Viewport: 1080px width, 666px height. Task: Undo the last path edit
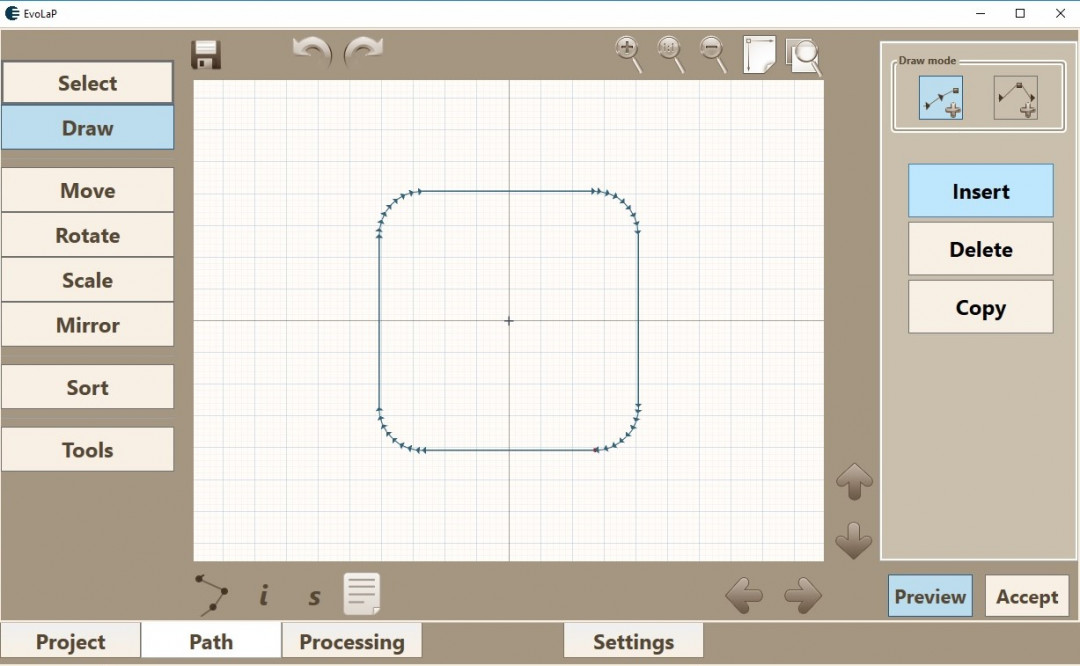click(x=312, y=52)
